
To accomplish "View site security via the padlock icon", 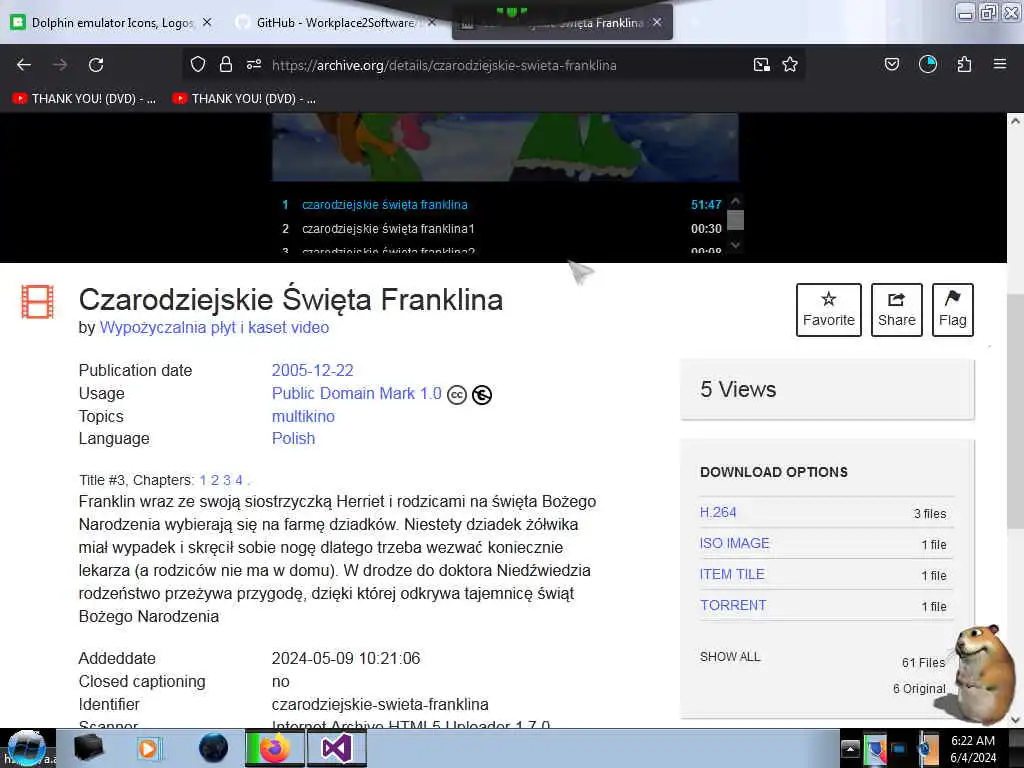I will (x=226, y=64).
